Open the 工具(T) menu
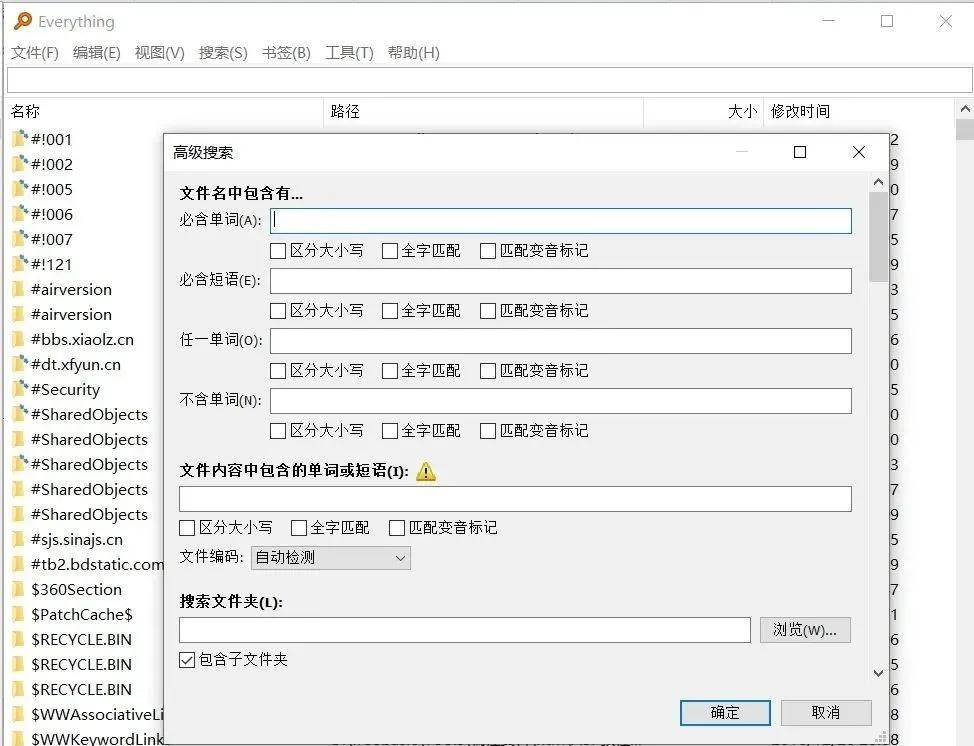Image resolution: width=974 pixels, height=746 pixels. pos(350,53)
